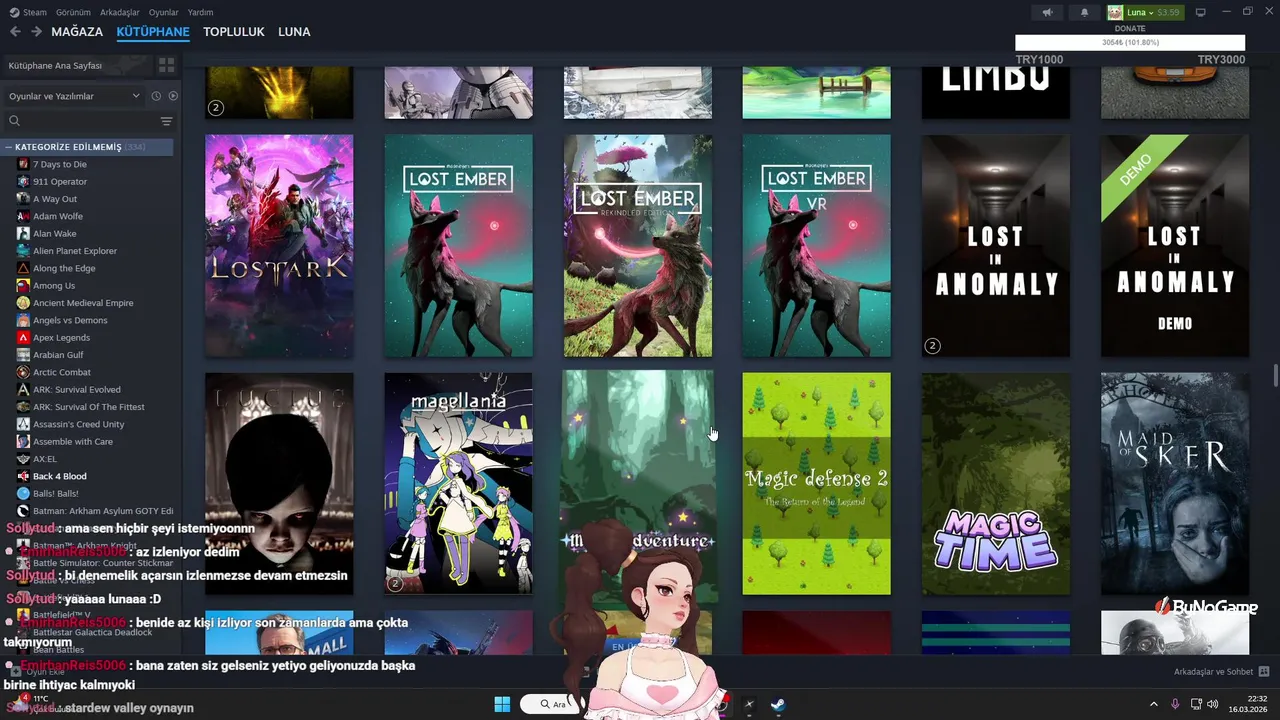Click the Back 4 Blood game icon
The height and width of the screenshot is (720, 1280).
point(23,476)
